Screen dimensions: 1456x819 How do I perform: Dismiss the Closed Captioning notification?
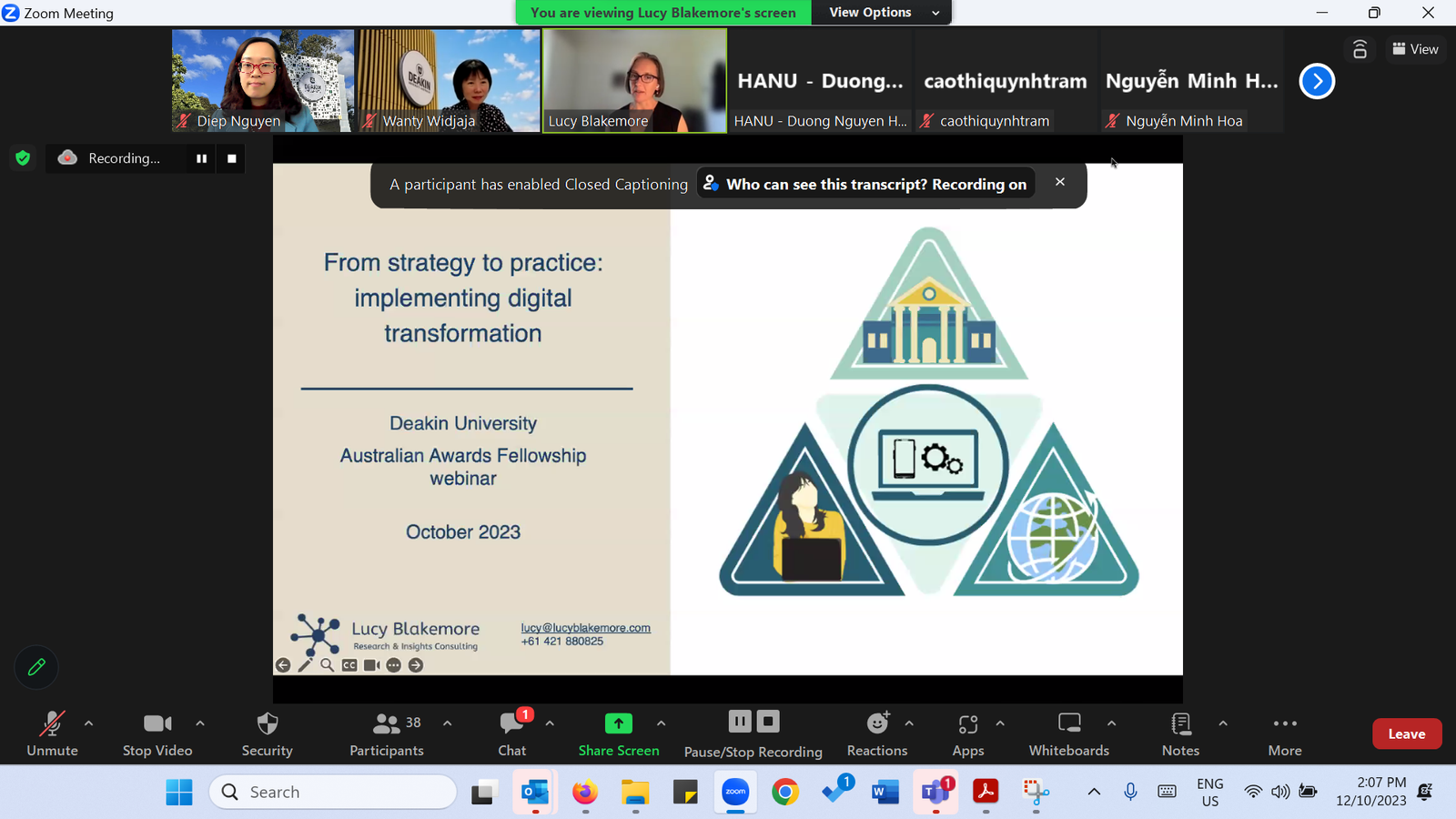[1060, 182]
